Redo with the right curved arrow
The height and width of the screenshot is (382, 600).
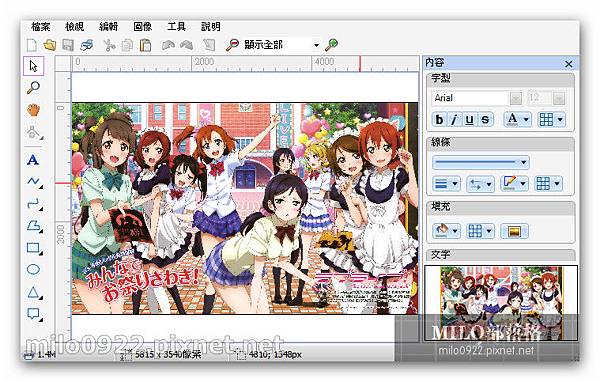(187, 45)
